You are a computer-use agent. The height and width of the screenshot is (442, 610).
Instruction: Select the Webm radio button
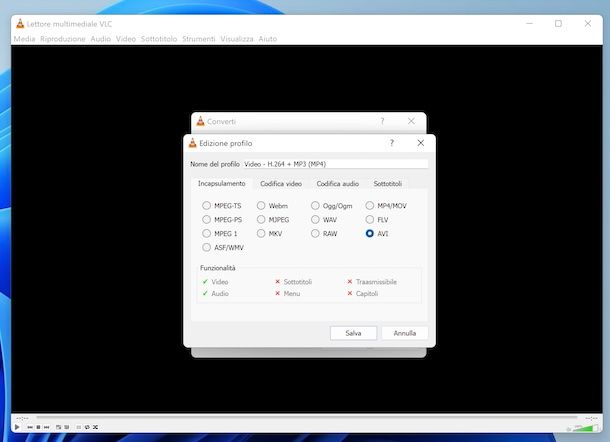pyautogui.click(x=261, y=205)
